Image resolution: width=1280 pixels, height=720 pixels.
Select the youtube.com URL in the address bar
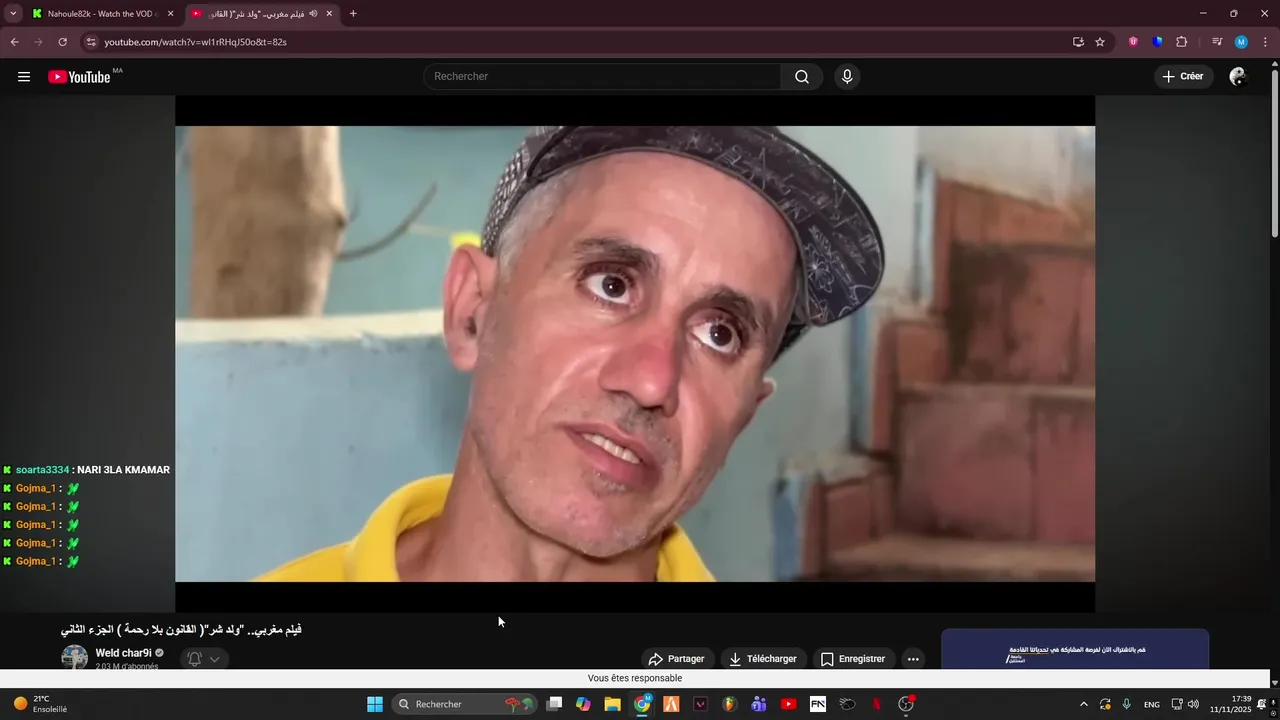(195, 42)
